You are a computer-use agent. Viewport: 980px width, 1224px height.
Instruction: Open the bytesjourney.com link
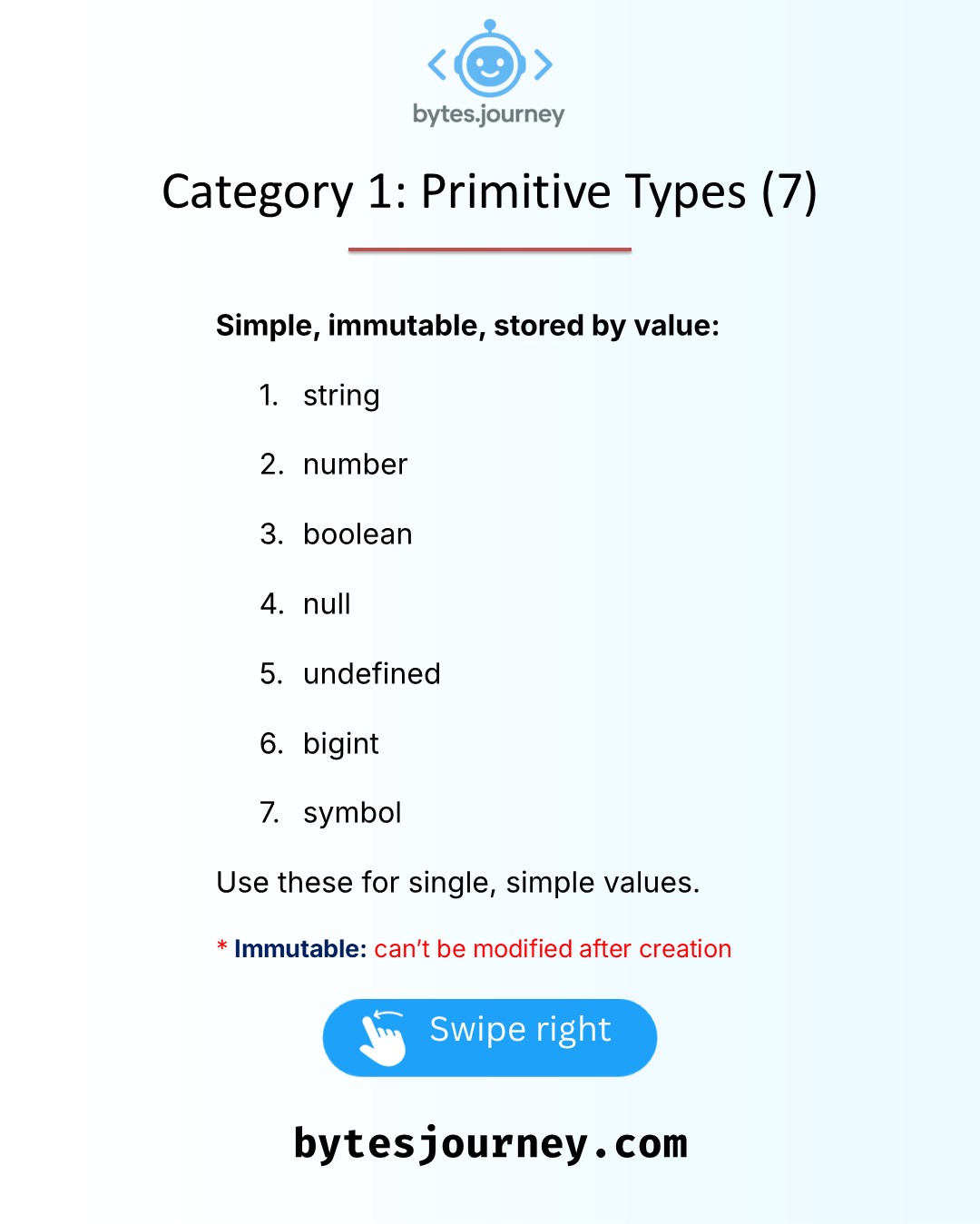tap(490, 1143)
